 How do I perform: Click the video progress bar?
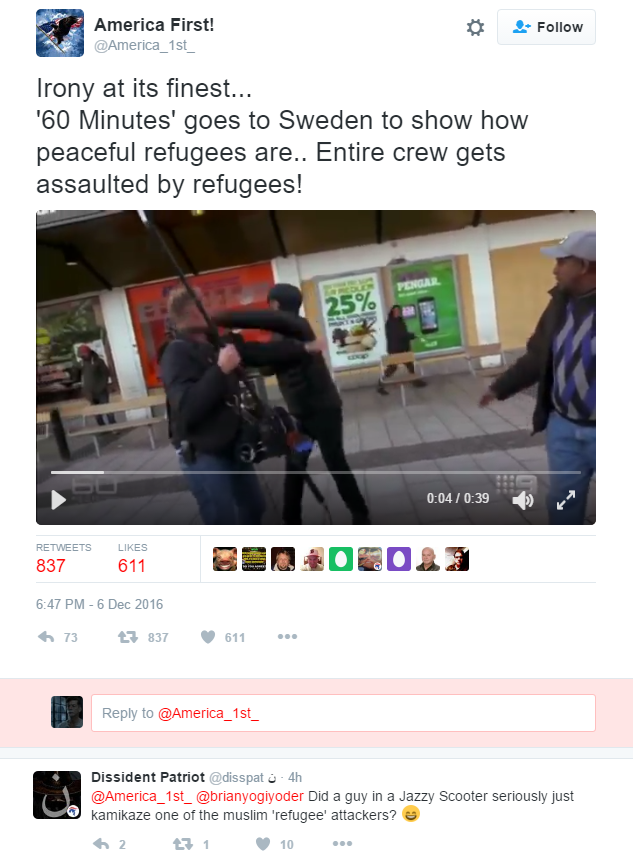pyautogui.click(x=316, y=472)
